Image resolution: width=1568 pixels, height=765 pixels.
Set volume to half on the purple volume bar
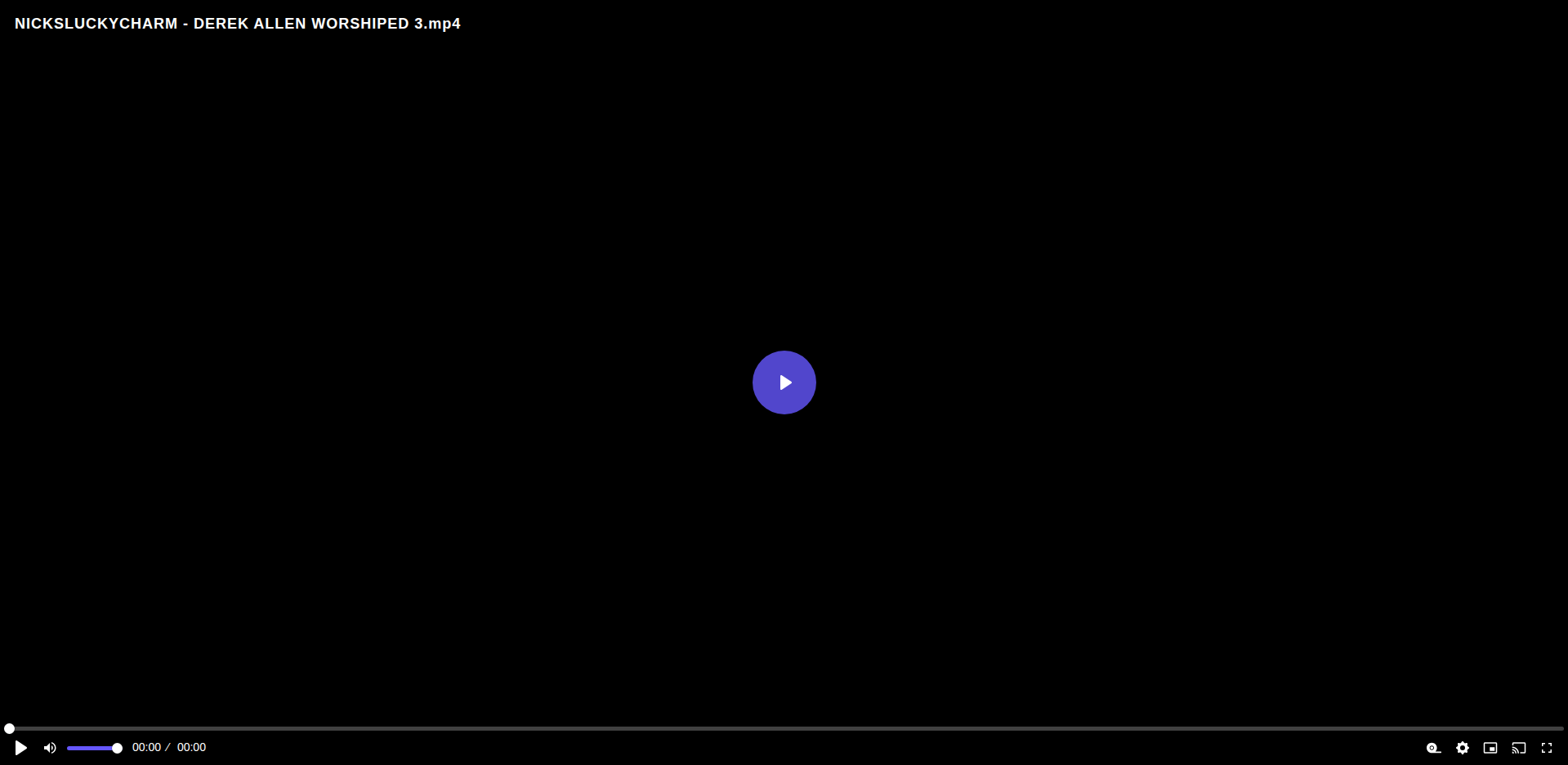click(92, 748)
